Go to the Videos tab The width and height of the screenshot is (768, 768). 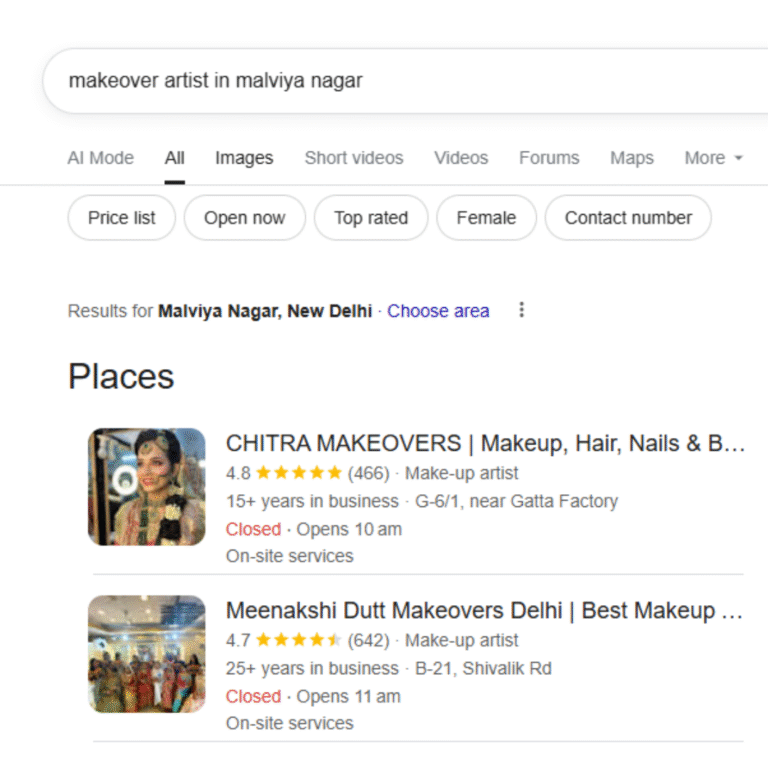coord(461,158)
